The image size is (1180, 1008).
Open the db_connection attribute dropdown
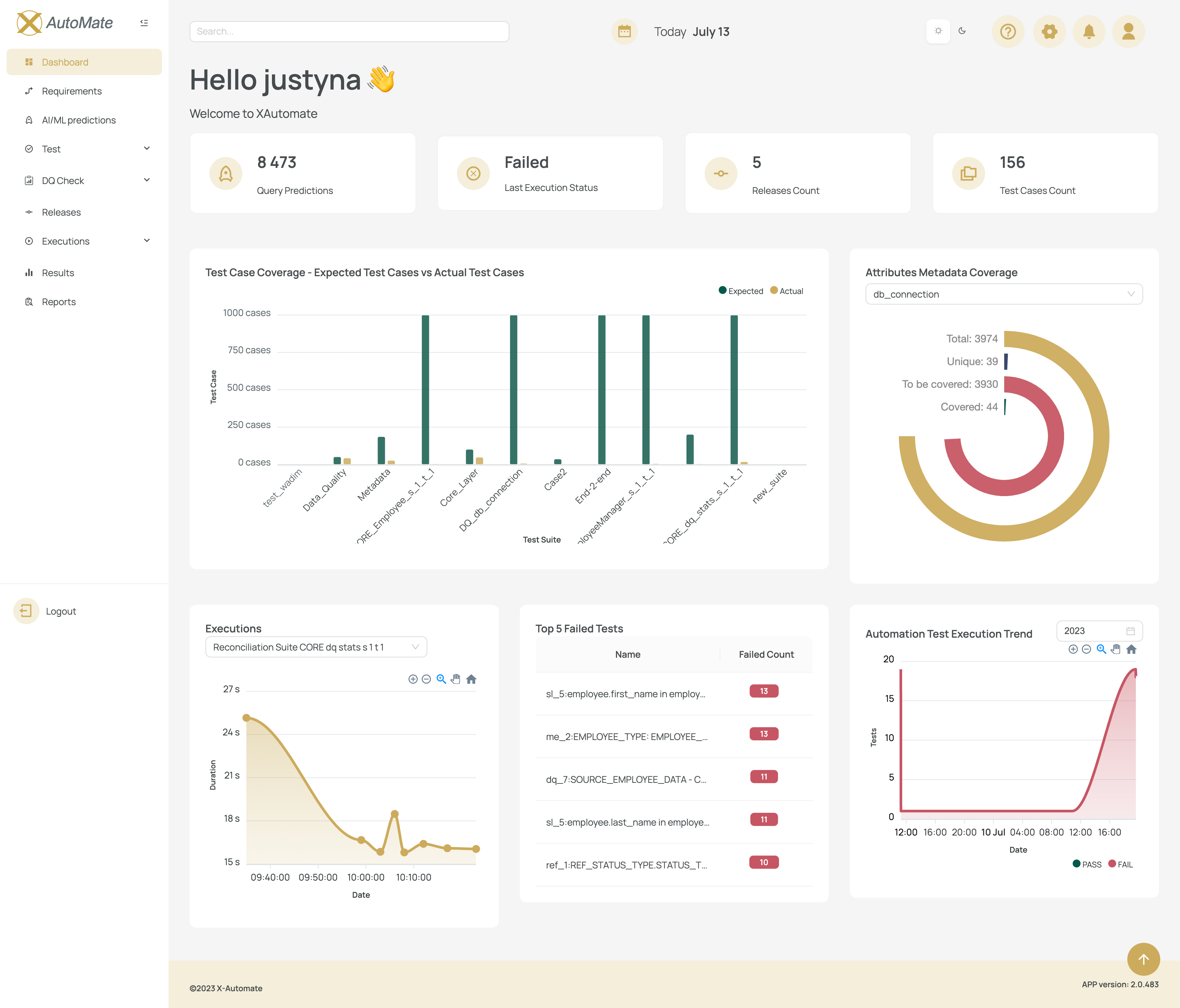1003,294
